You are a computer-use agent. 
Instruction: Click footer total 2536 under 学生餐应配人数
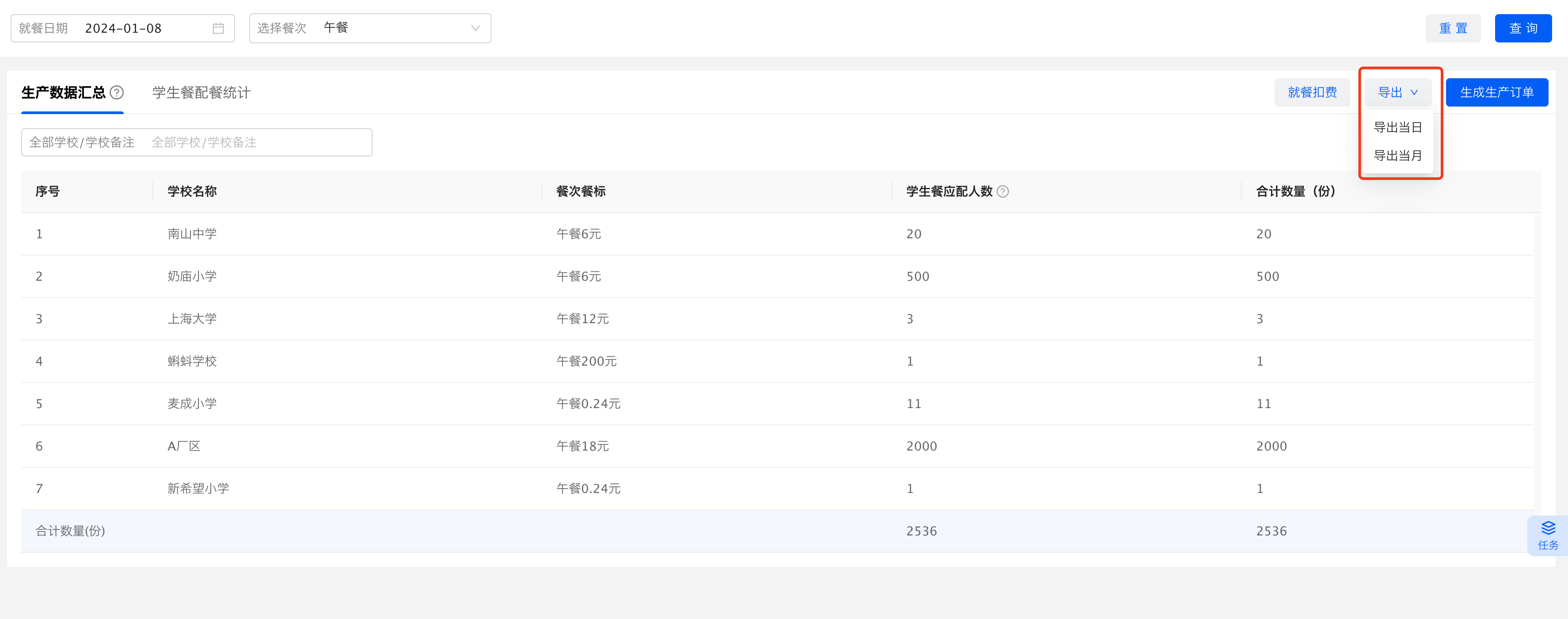[x=921, y=531]
